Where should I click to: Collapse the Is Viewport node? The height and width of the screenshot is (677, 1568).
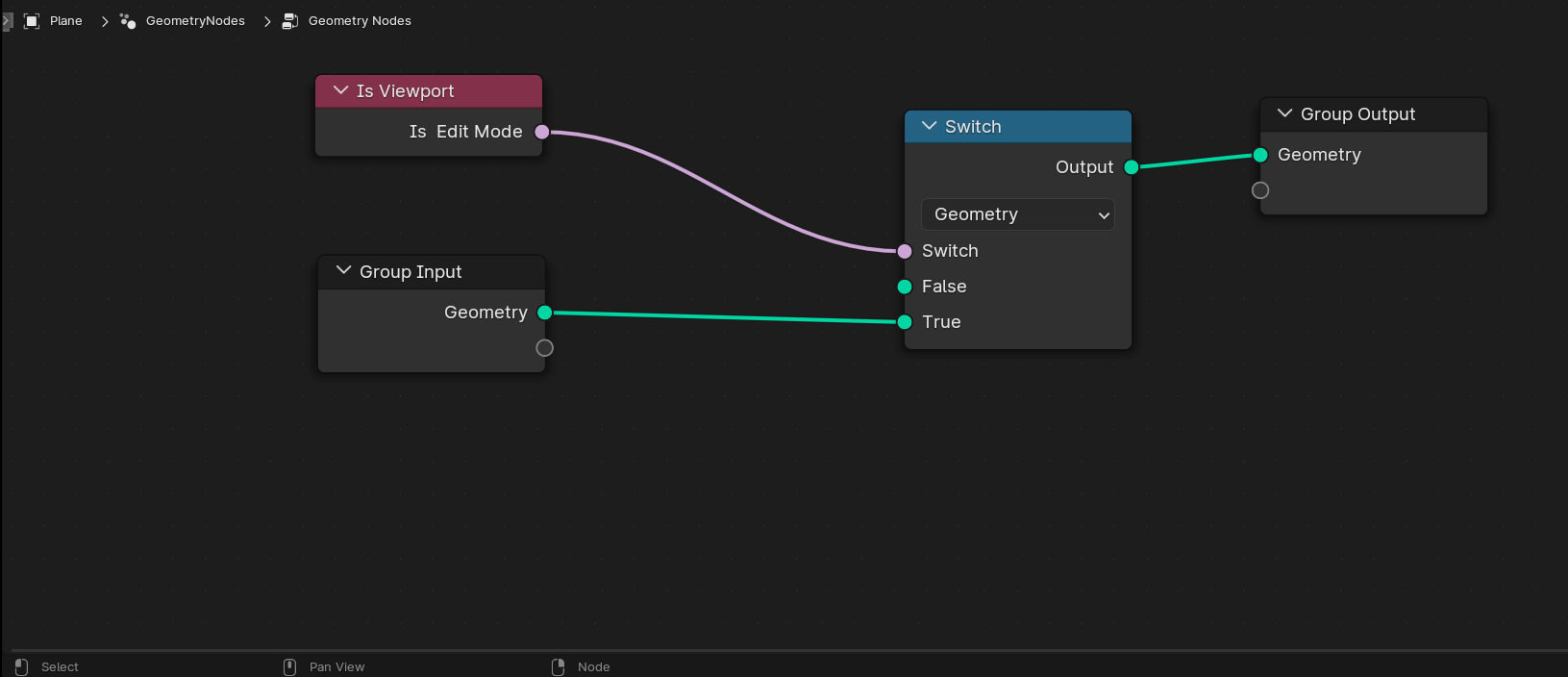(x=340, y=90)
